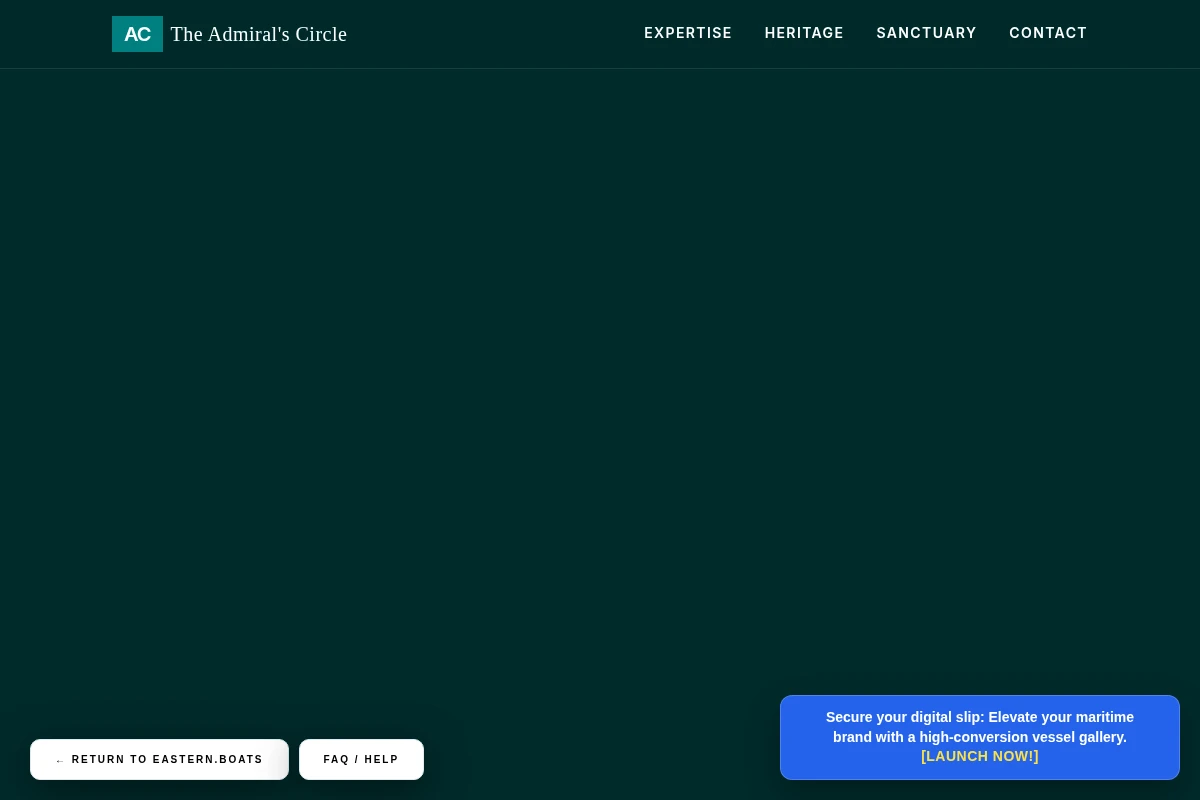Open the Expertise nav item
This screenshot has height=800, width=1200.
(688, 33)
